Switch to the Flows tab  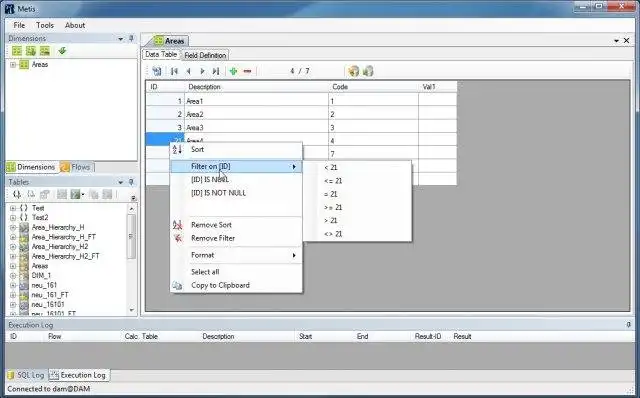77,167
